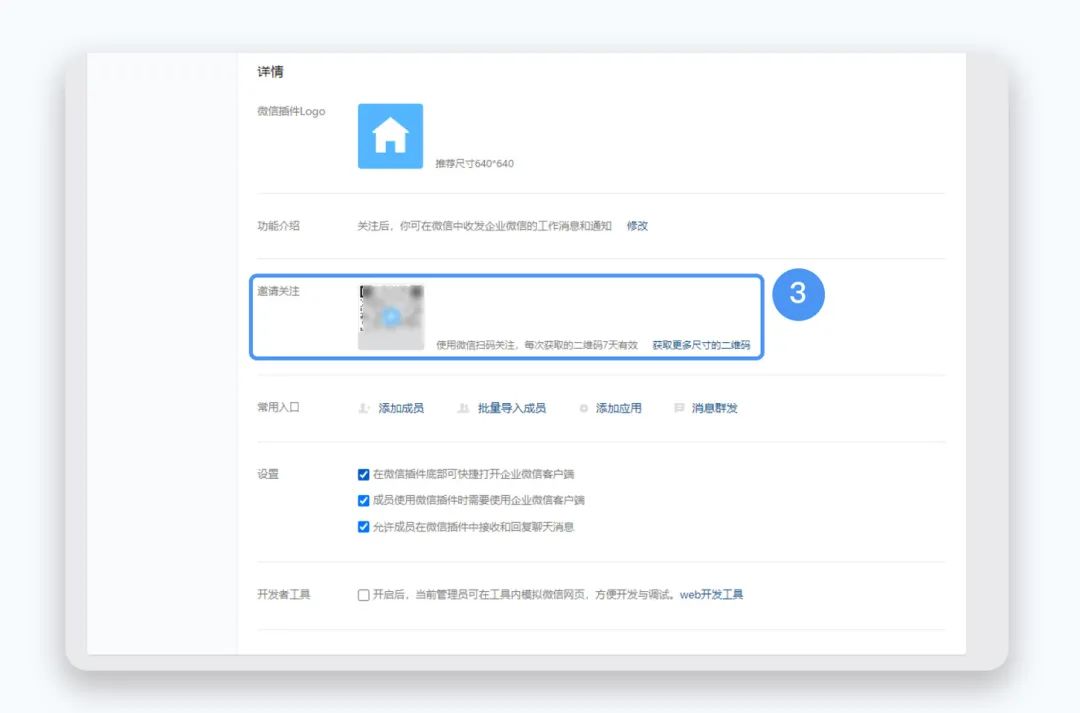Enable the 开发者工具 checkbox
The width and height of the screenshot is (1080, 713).
[x=364, y=595]
